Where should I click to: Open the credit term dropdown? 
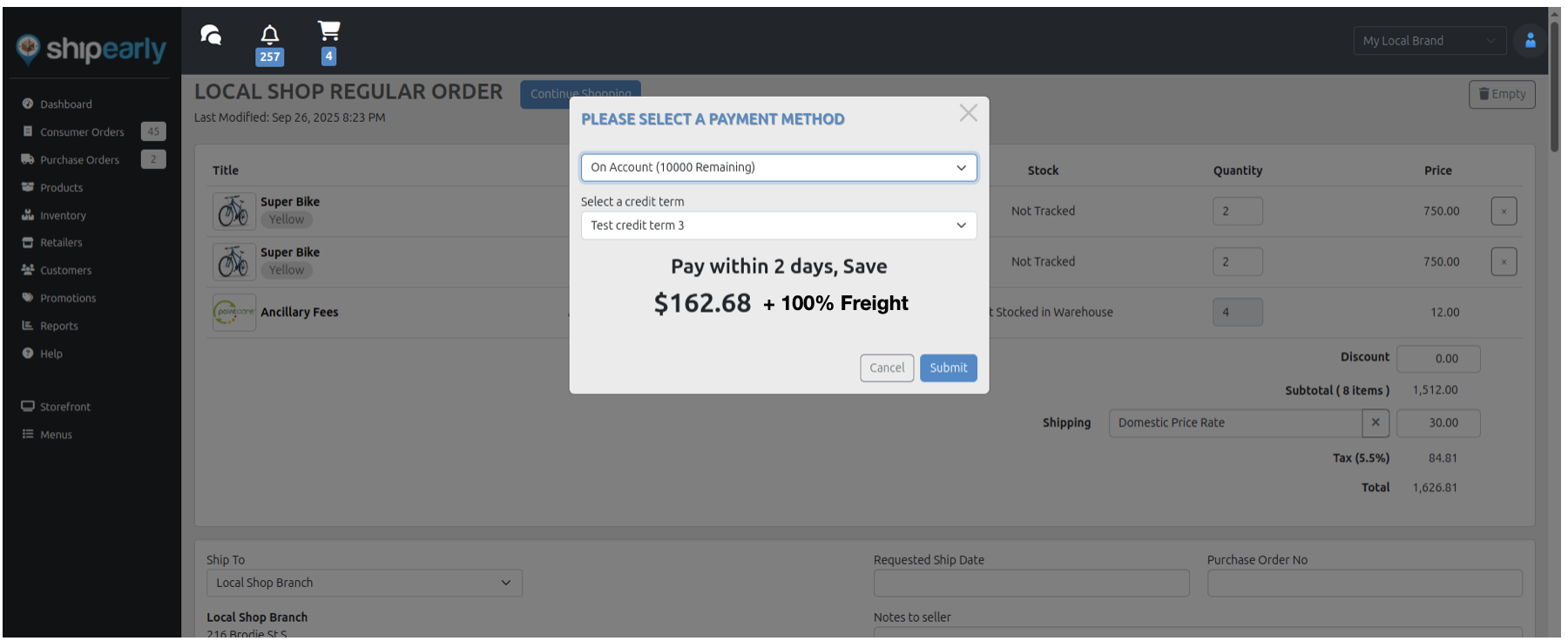[x=778, y=226]
